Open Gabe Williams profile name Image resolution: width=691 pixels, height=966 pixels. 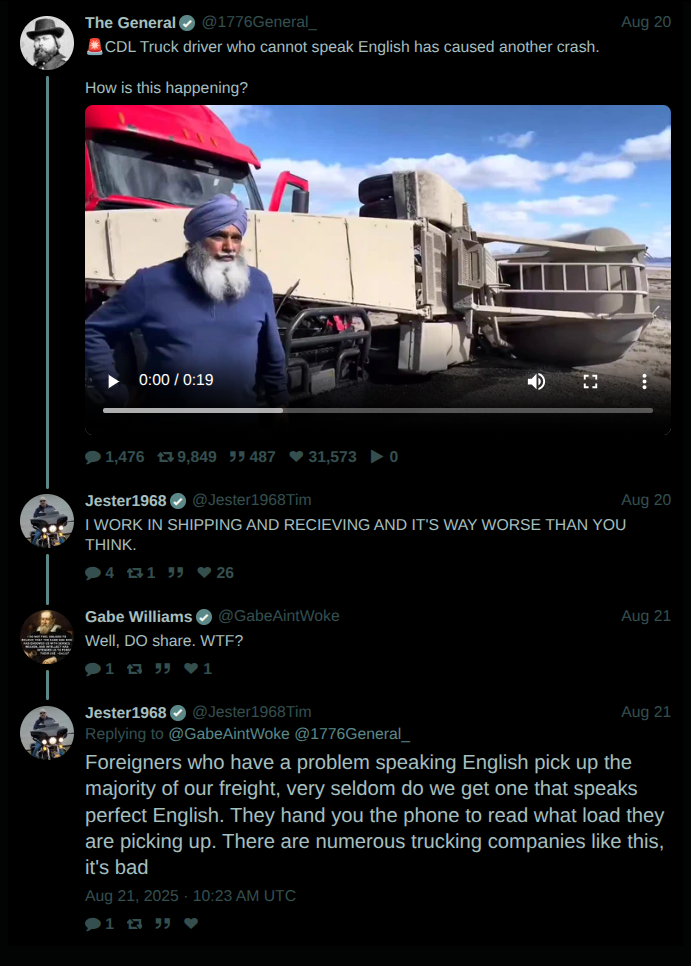[x=139, y=616]
